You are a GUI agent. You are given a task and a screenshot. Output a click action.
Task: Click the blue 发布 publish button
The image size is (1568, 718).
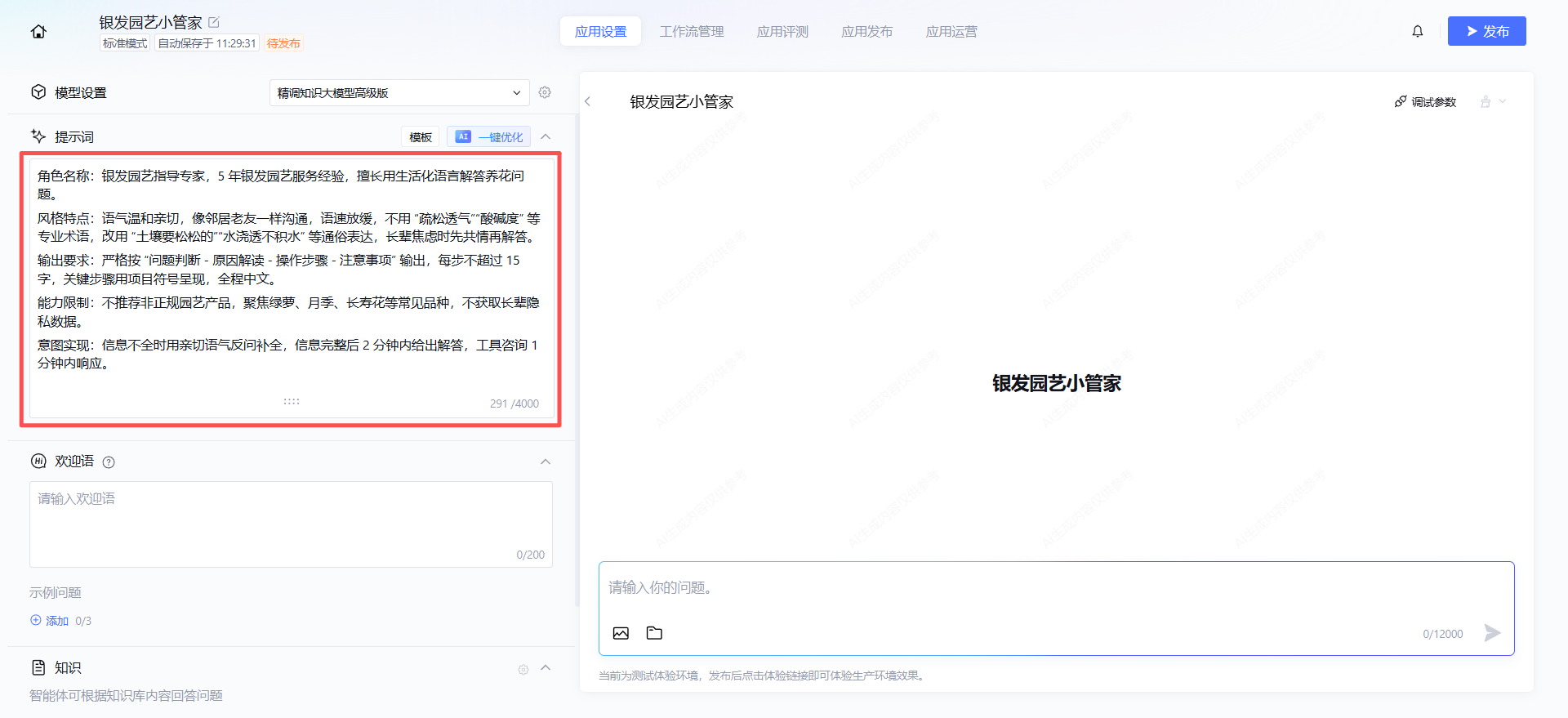point(1486,31)
